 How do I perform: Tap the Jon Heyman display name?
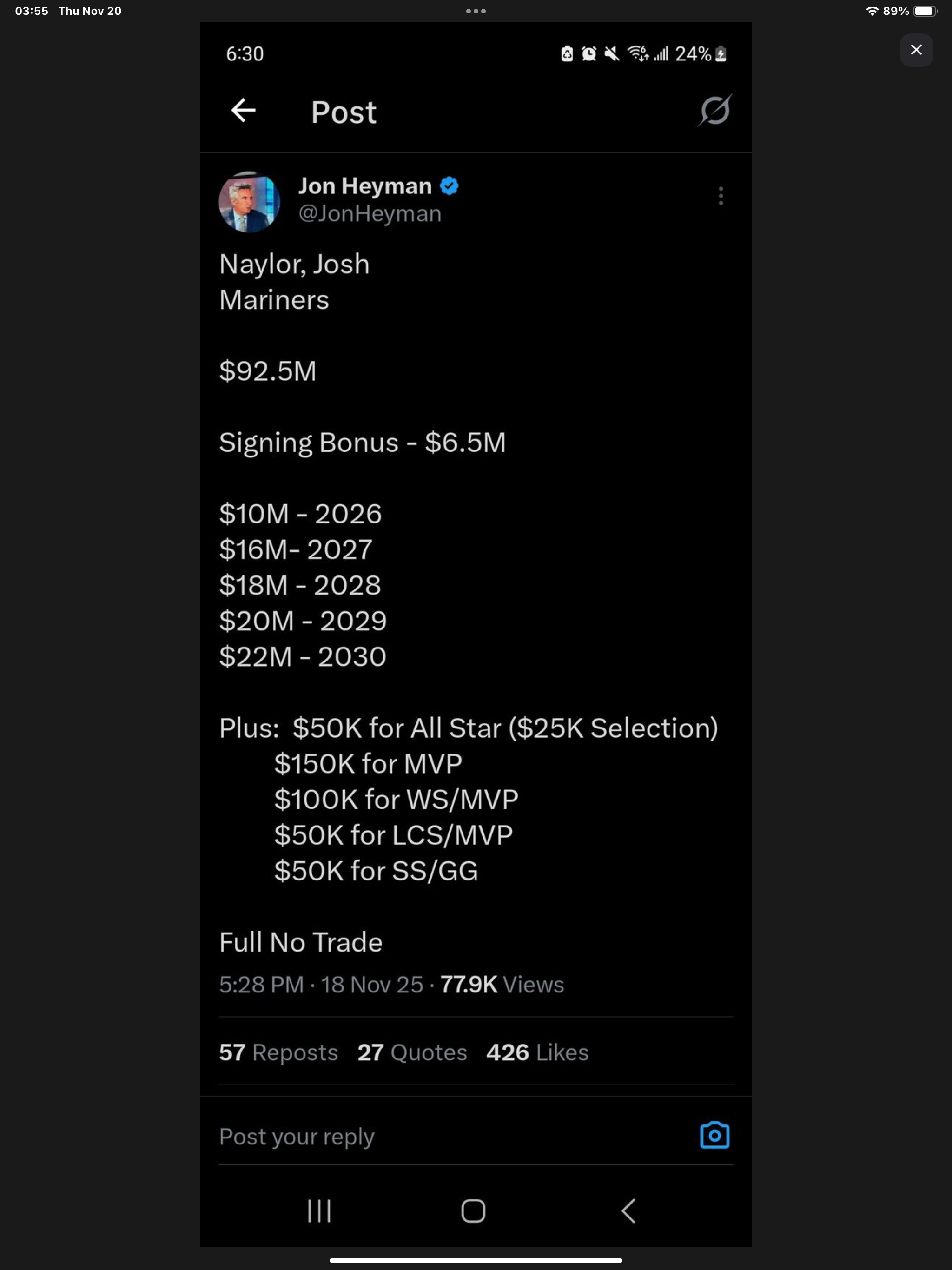pos(364,186)
